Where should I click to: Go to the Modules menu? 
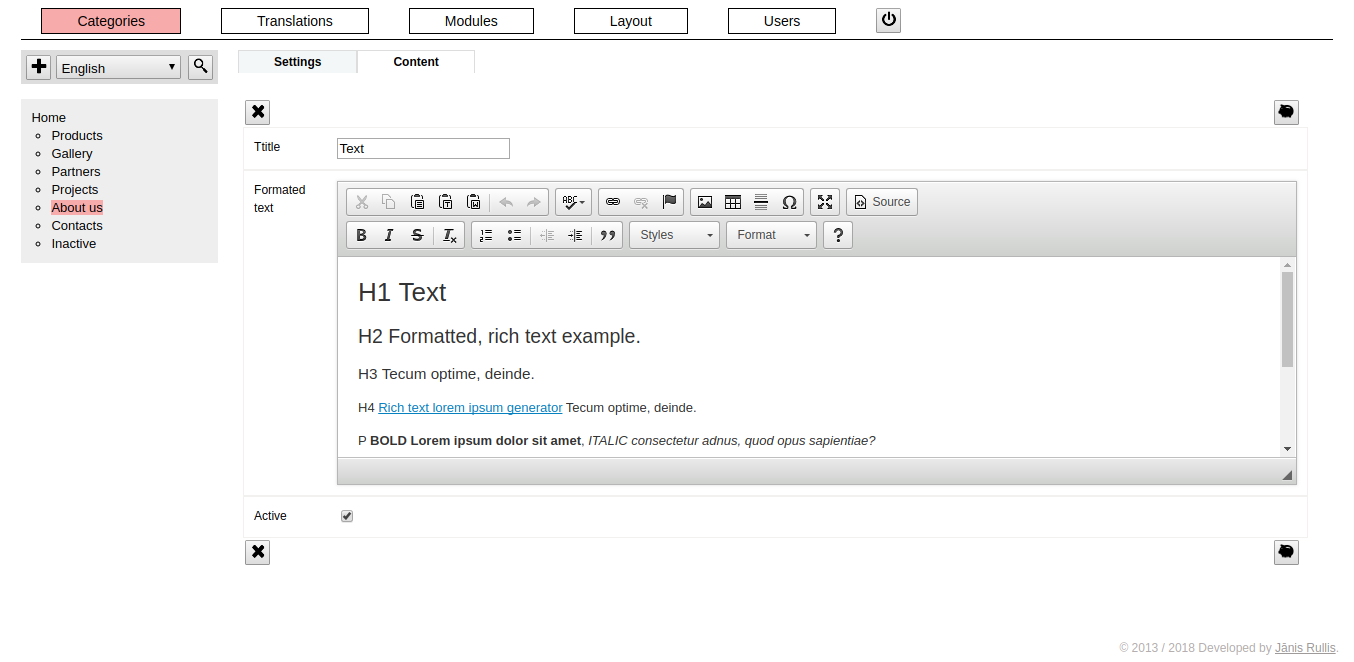[471, 21]
